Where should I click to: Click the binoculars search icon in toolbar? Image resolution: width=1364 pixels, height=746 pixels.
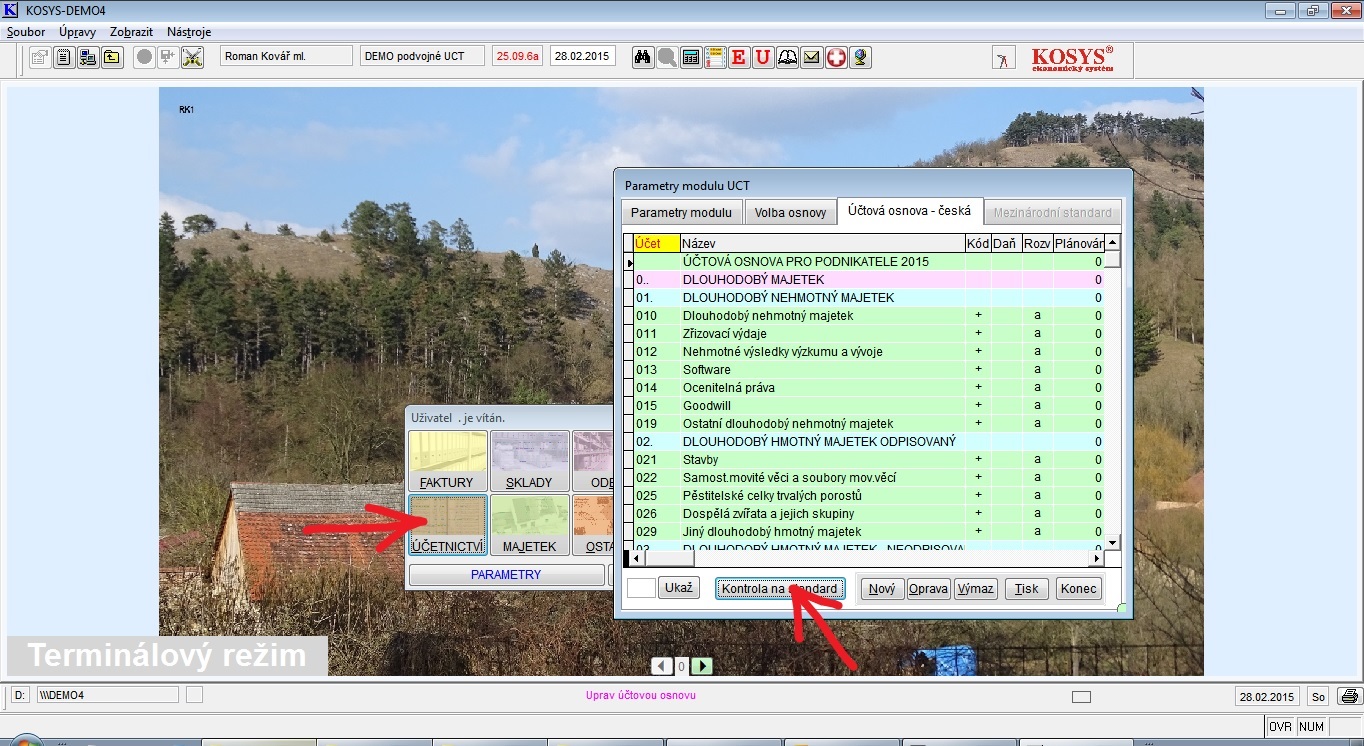(x=643, y=57)
